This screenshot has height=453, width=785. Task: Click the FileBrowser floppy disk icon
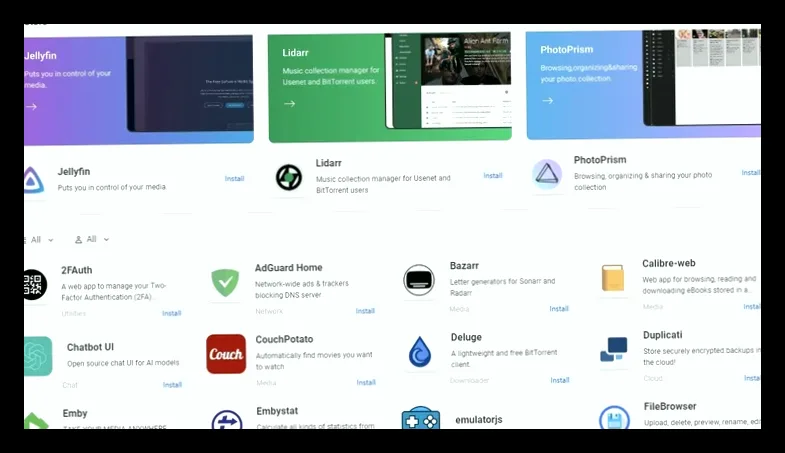[x=614, y=417]
